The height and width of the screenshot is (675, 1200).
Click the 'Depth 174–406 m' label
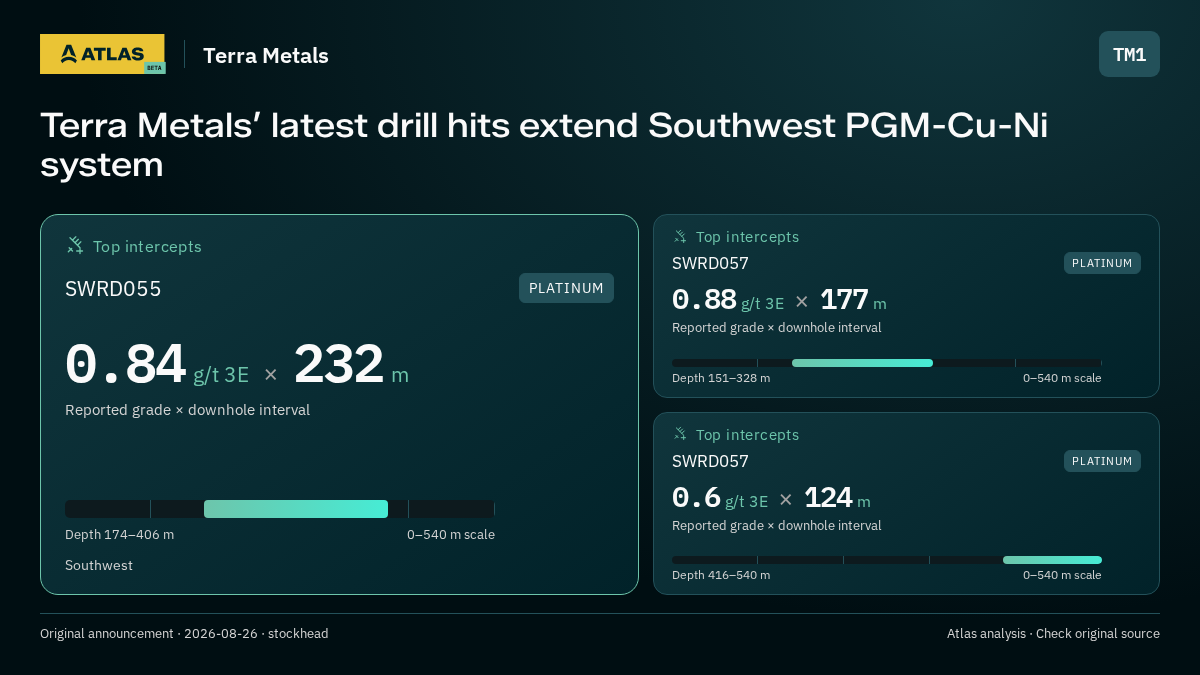[119, 535]
